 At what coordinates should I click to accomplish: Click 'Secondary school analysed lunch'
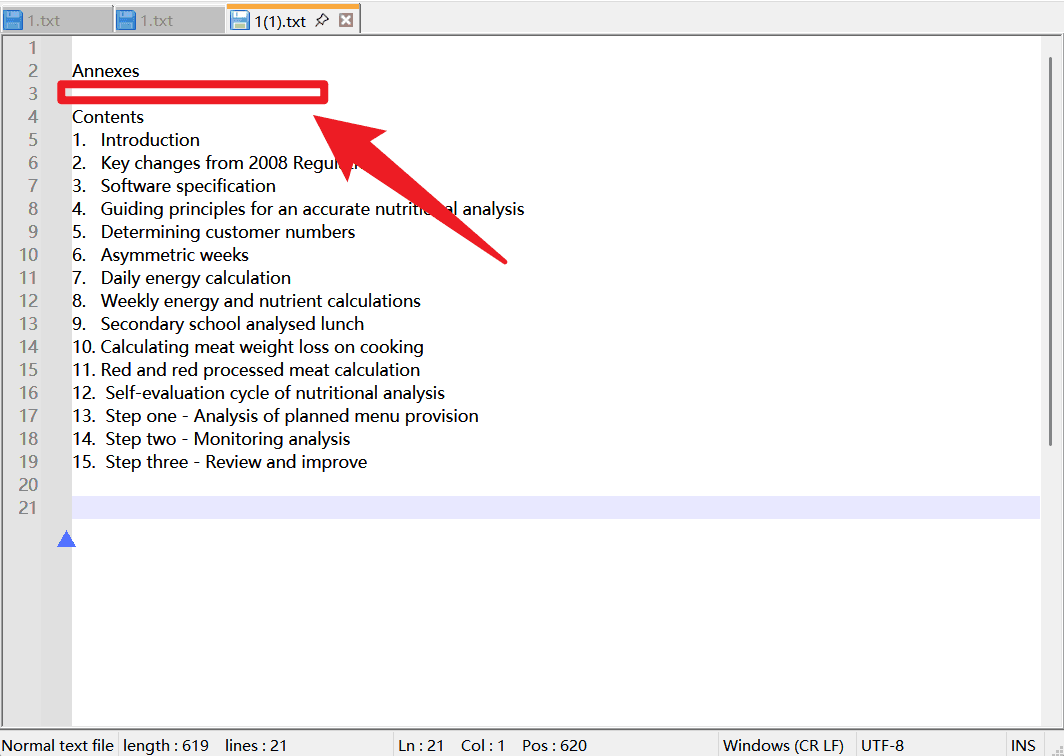(232, 324)
